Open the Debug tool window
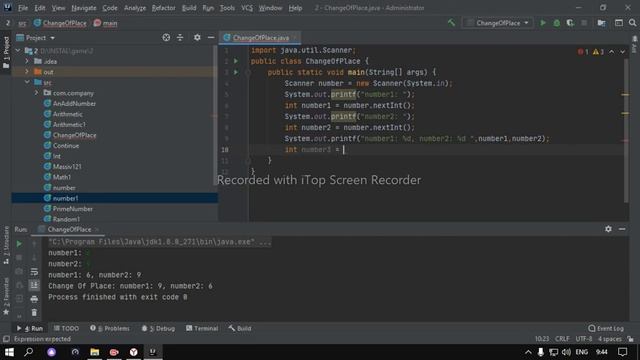The image size is (640, 360). click(x=158, y=328)
